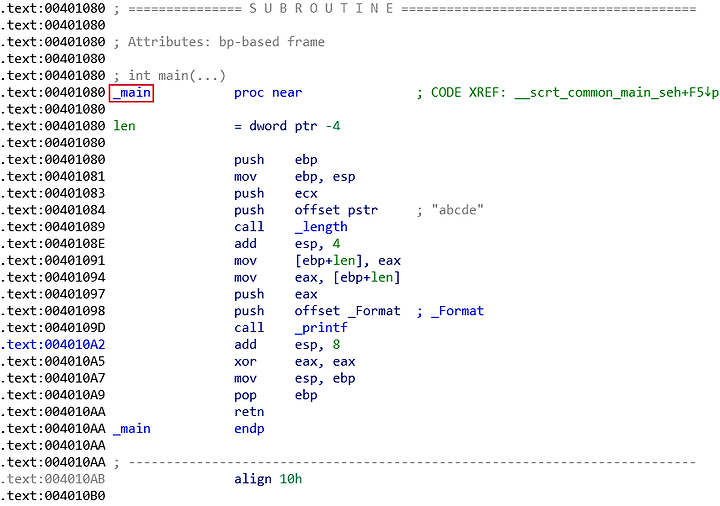Viewport: 720px width, 506px height.
Task: Click 'eax, eax' operands of xor
Action: (325, 362)
